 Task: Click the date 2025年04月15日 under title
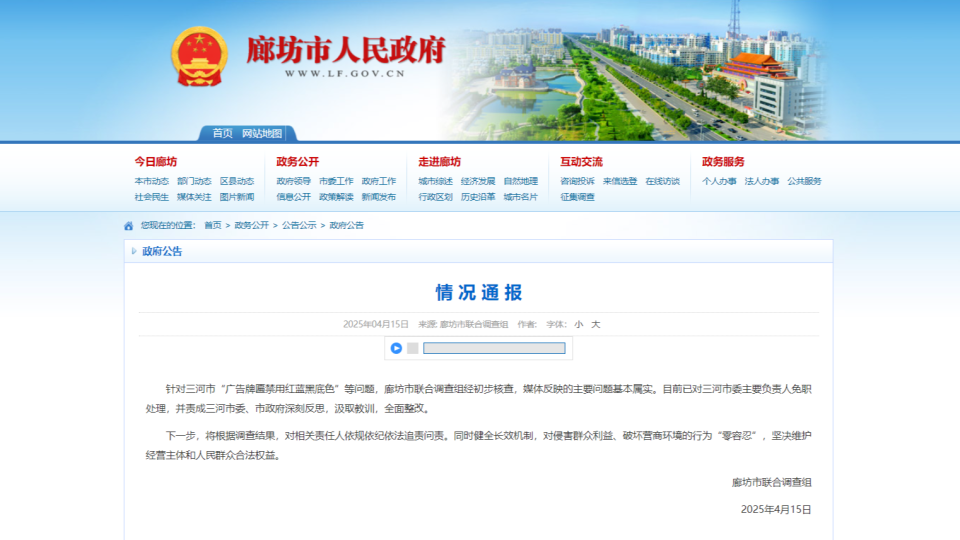(x=376, y=324)
